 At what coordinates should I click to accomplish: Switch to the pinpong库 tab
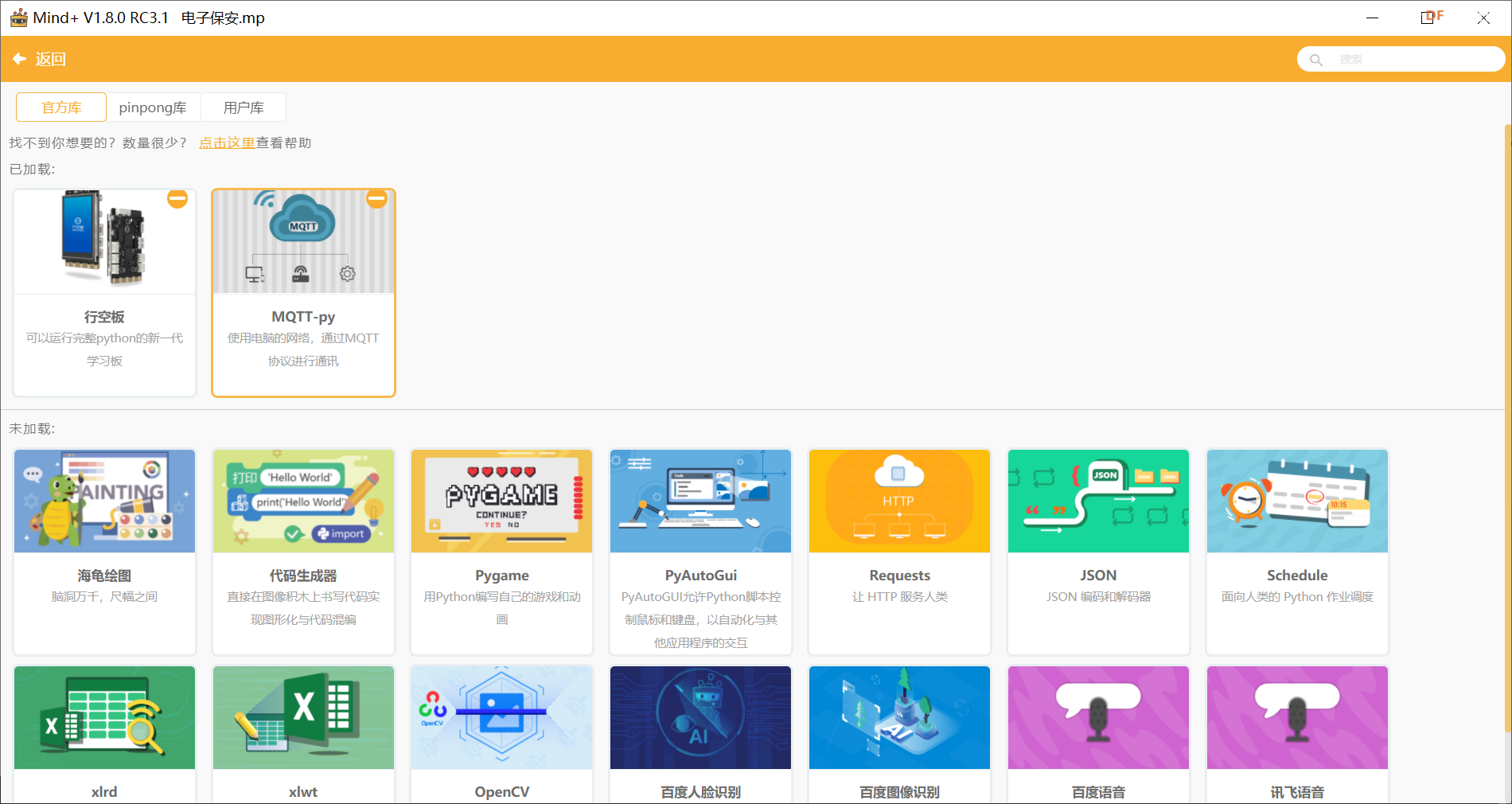pos(153,107)
